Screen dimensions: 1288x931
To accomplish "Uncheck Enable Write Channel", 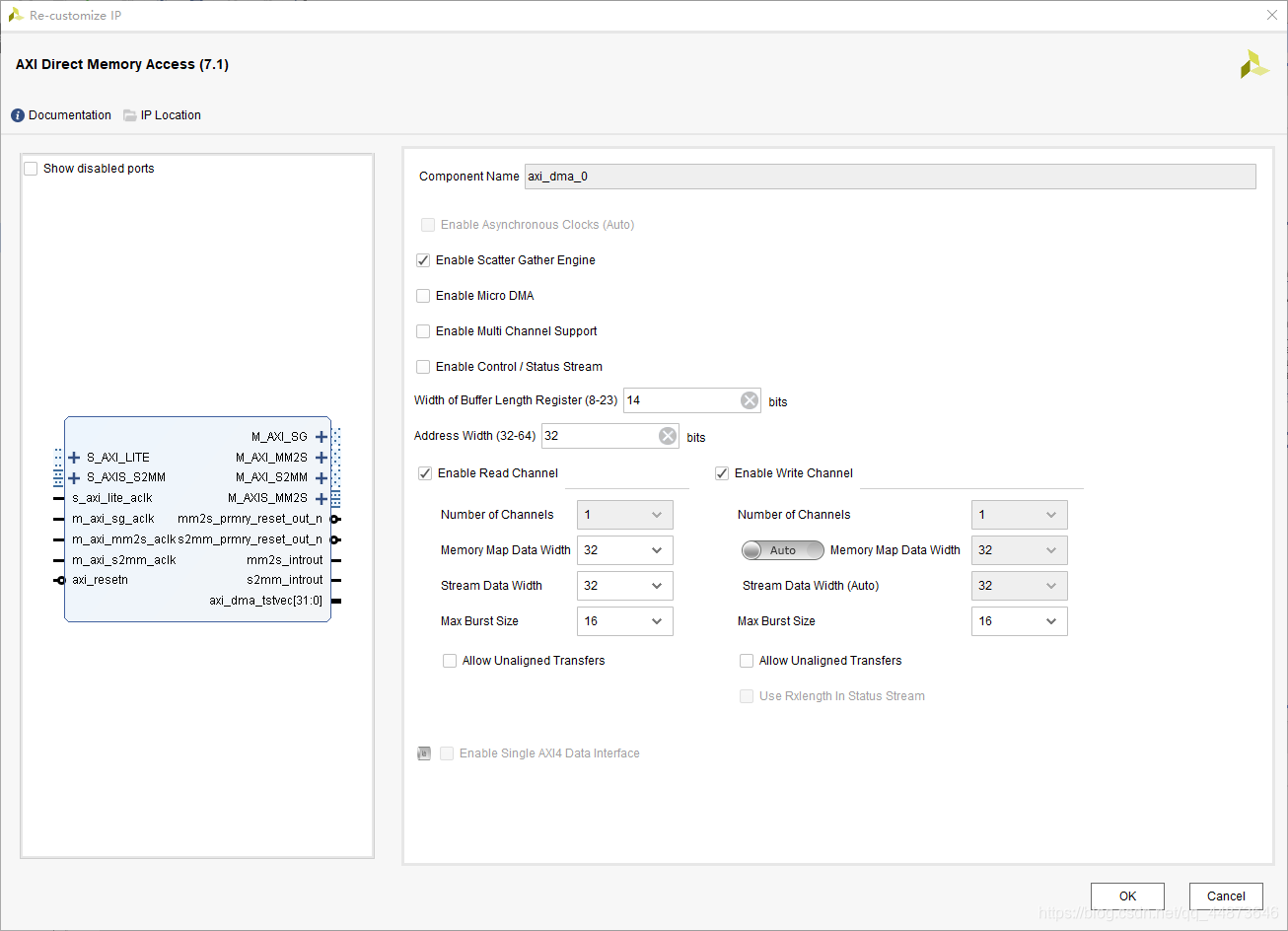I will coord(722,473).
